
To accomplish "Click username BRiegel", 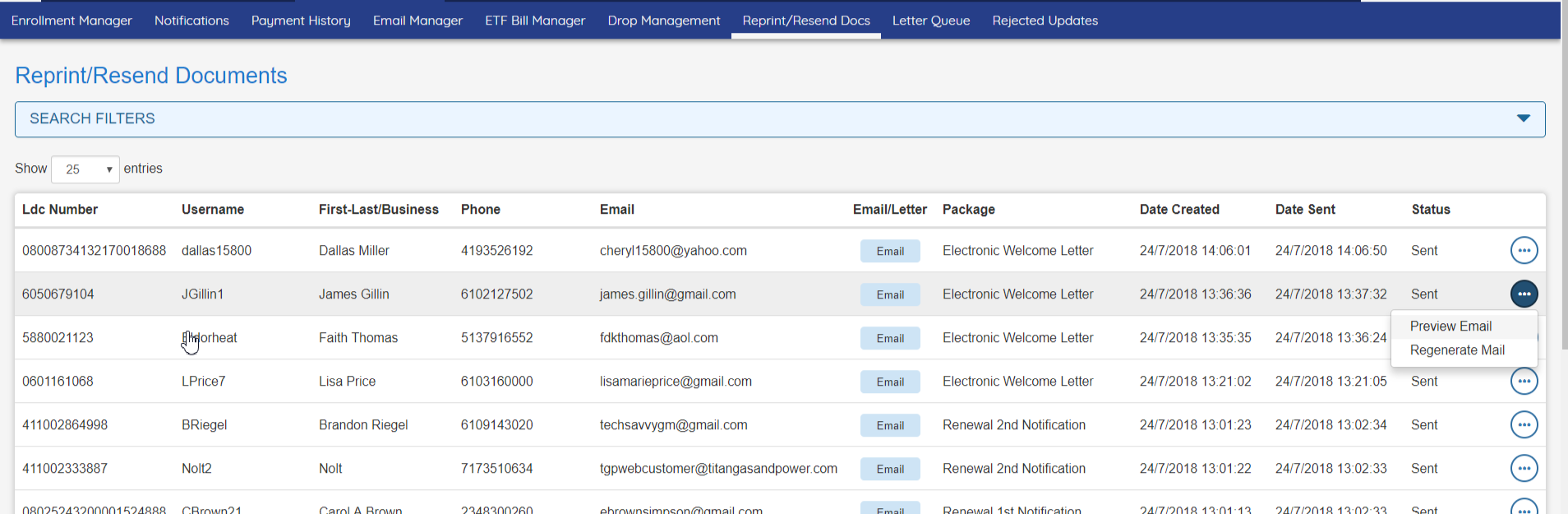I will (x=204, y=425).
